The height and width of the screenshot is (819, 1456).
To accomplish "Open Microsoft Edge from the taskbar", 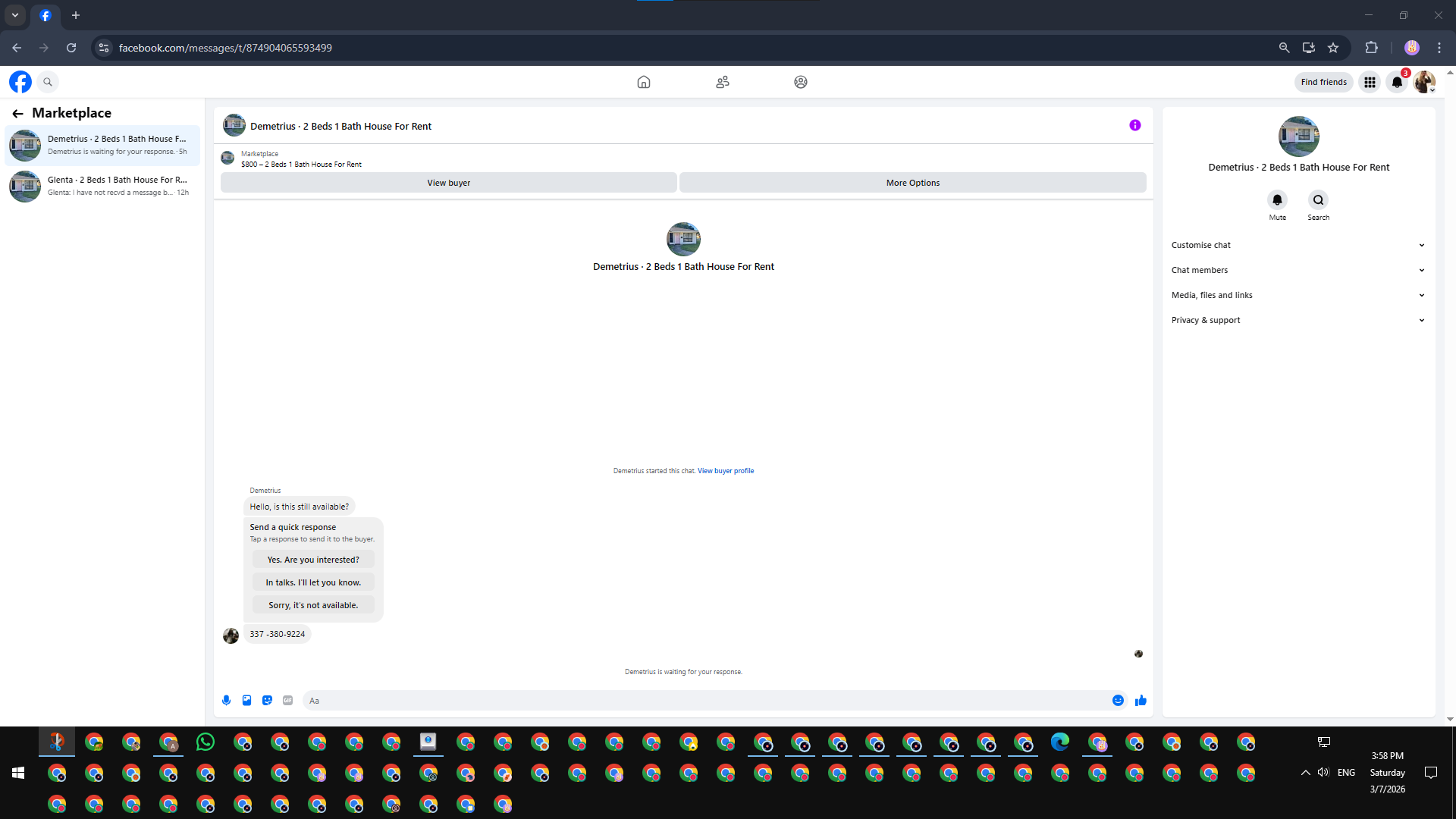I will [1060, 742].
